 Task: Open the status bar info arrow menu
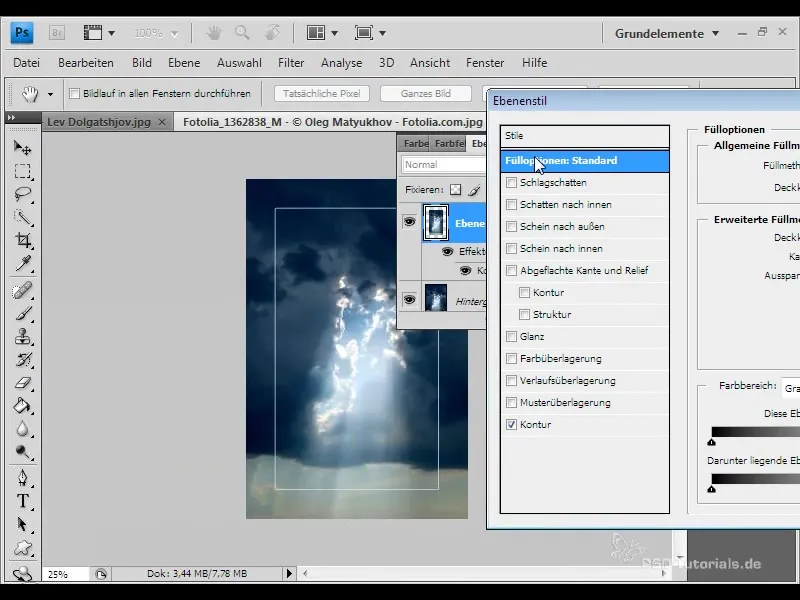tap(289, 573)
